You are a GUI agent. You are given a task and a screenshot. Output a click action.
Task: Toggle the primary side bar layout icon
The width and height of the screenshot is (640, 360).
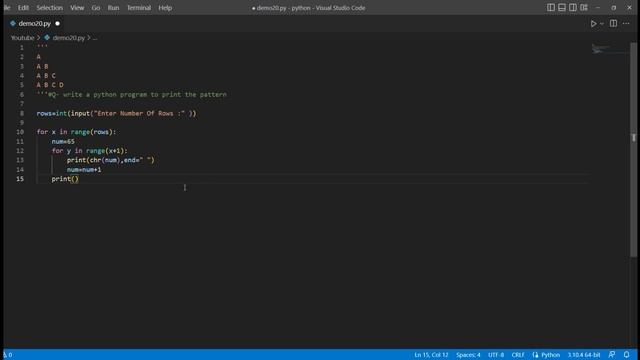tap(551, 8)
